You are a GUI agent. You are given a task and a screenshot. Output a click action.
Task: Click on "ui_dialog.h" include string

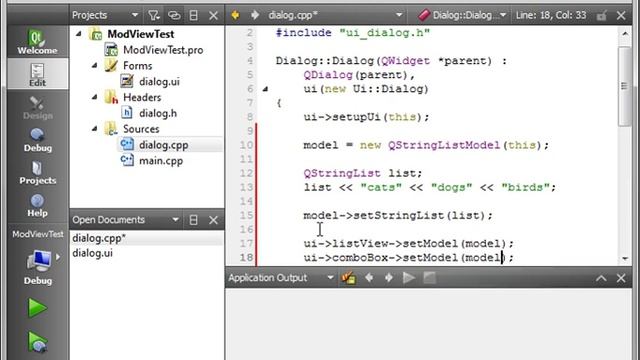click(x=384, y=33)
